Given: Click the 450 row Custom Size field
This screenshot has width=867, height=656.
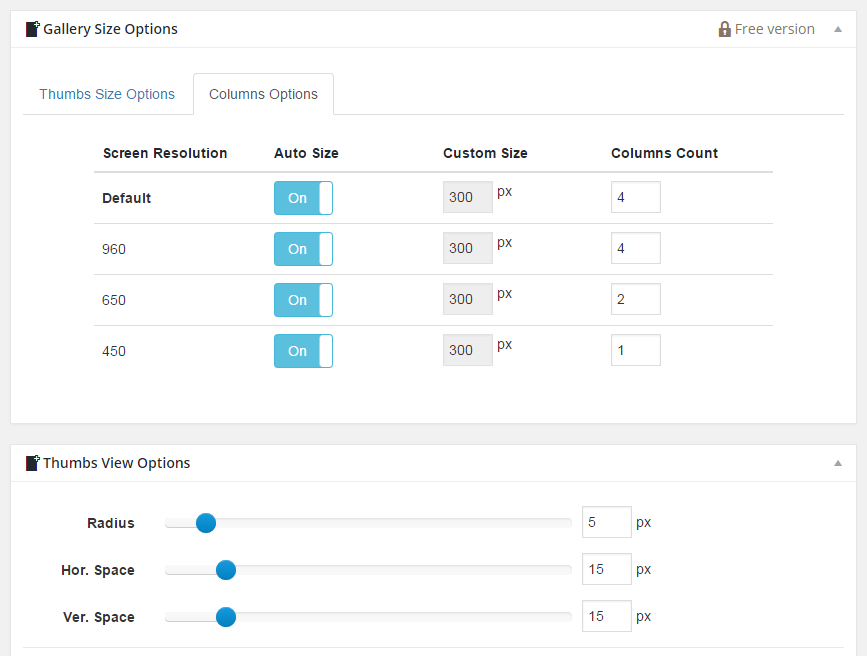Looking at the screenshot, I should pyautogui.click(x=468, y=350).
